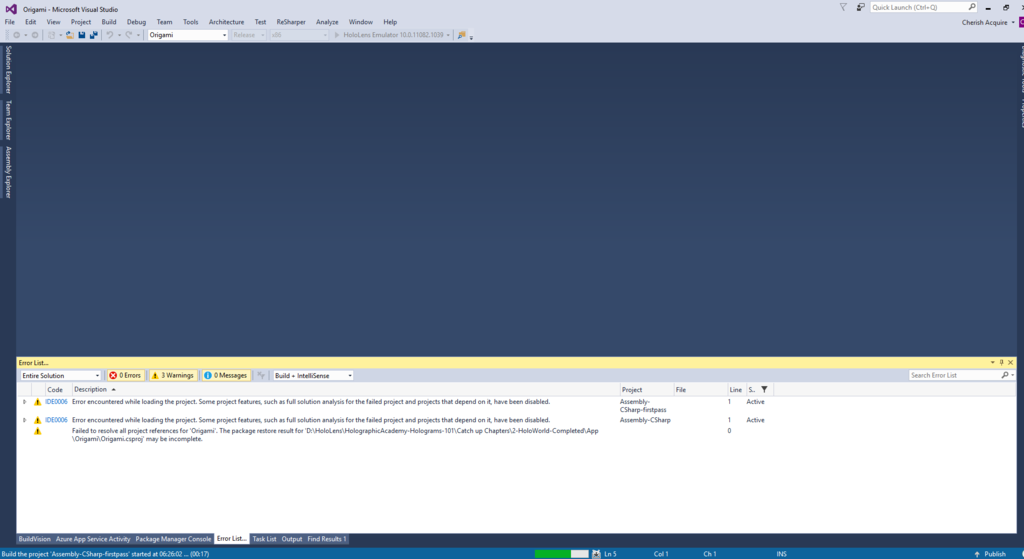
Task: Open the Entire Solution scope dropdown
Action: (60, 375)
